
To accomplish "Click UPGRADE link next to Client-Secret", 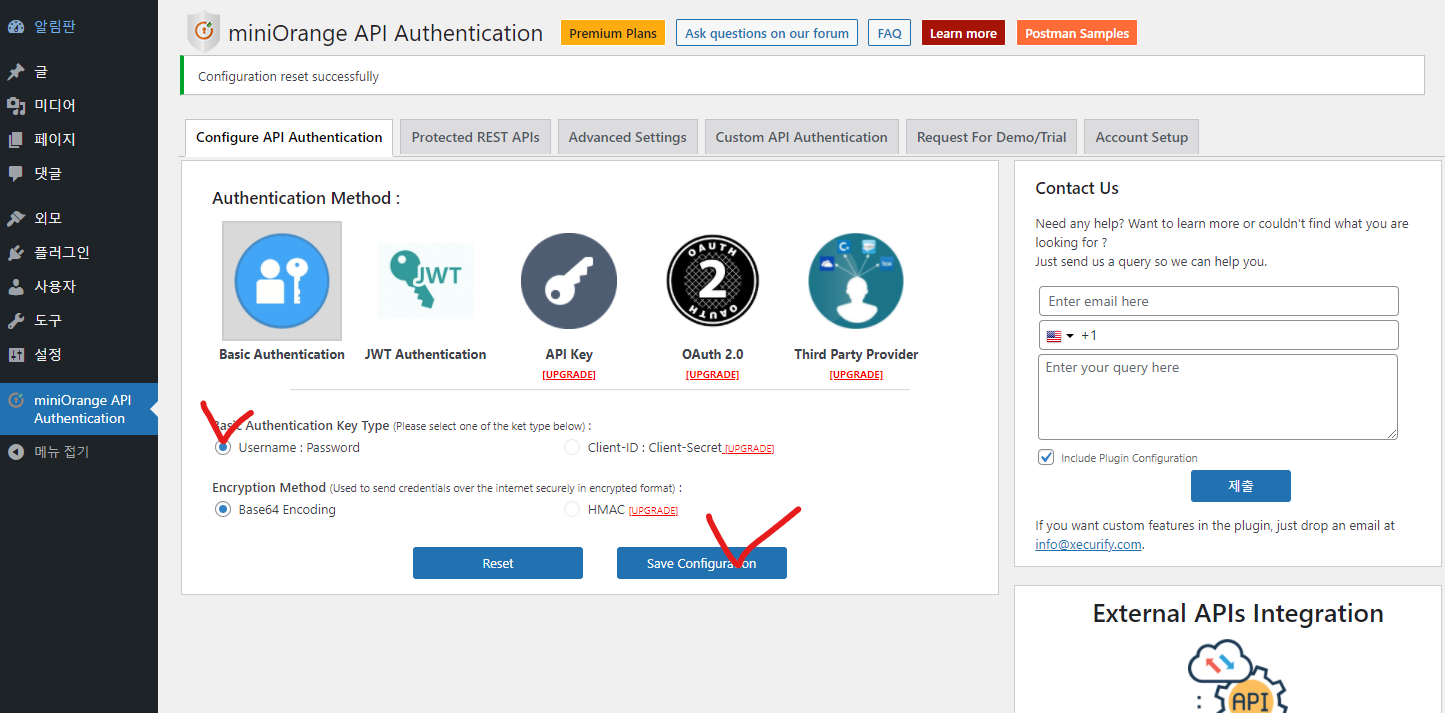I will click(x=749, y=449).
